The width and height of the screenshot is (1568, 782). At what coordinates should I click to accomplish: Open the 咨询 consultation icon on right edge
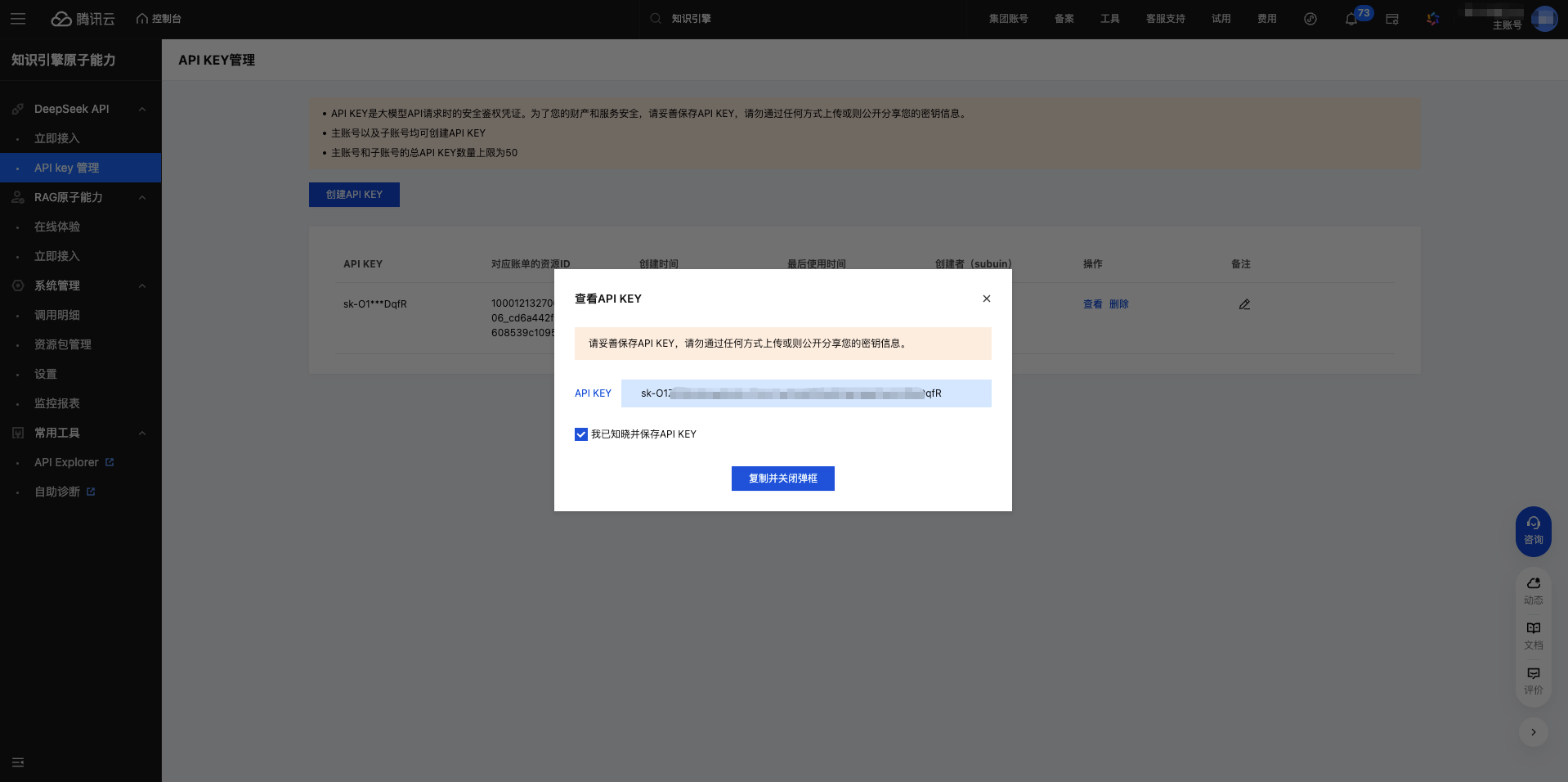click(1533, 531)
